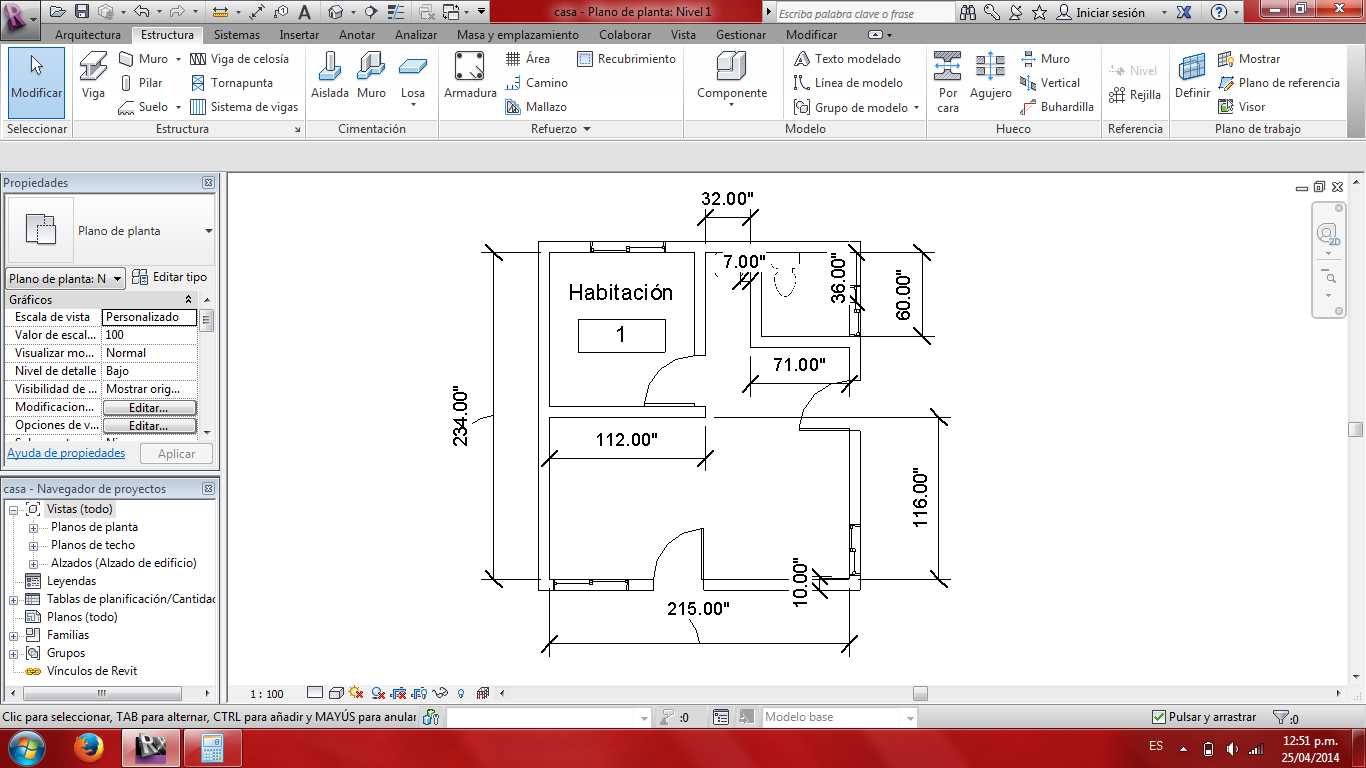
Task: Select the Texto modelado tool
Action: pos(847,59)
